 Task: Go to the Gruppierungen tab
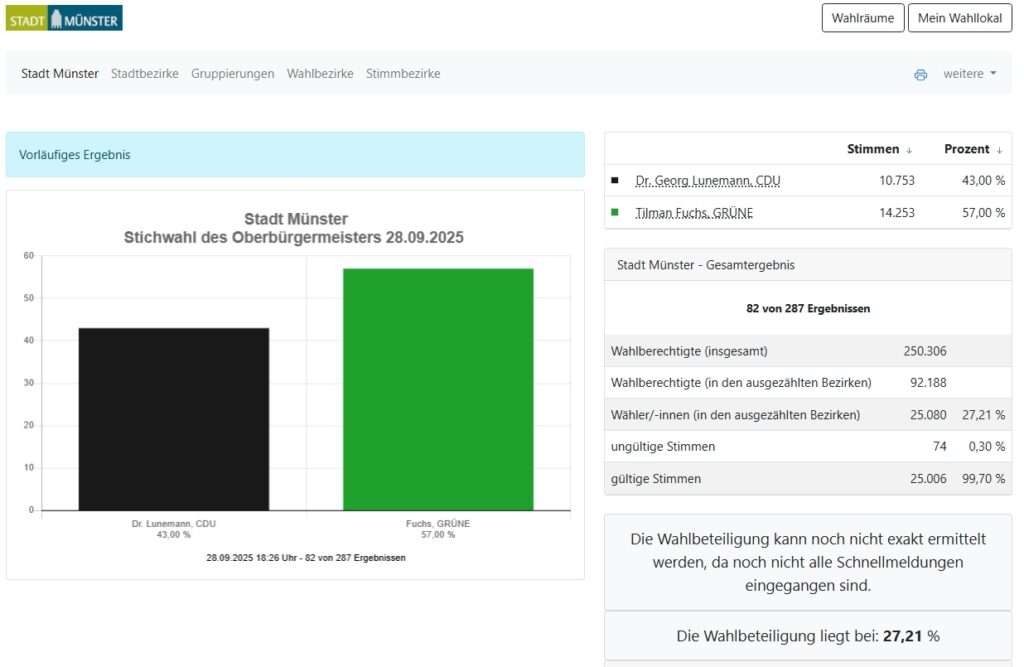point(232,74)
